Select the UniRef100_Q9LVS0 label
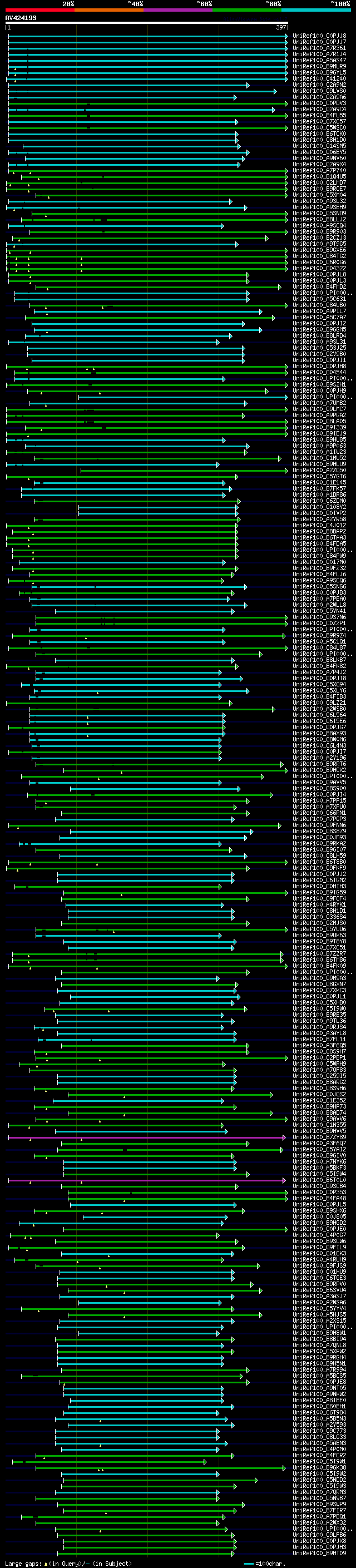356x1568 pixels. 319,91
